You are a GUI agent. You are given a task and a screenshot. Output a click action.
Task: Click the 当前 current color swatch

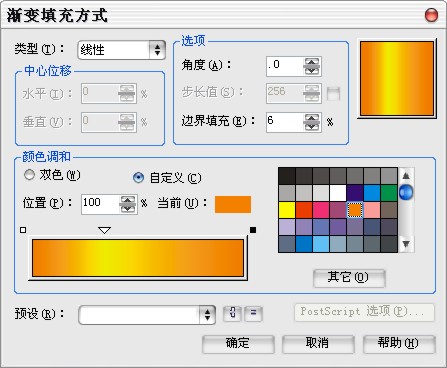[233, 204]
